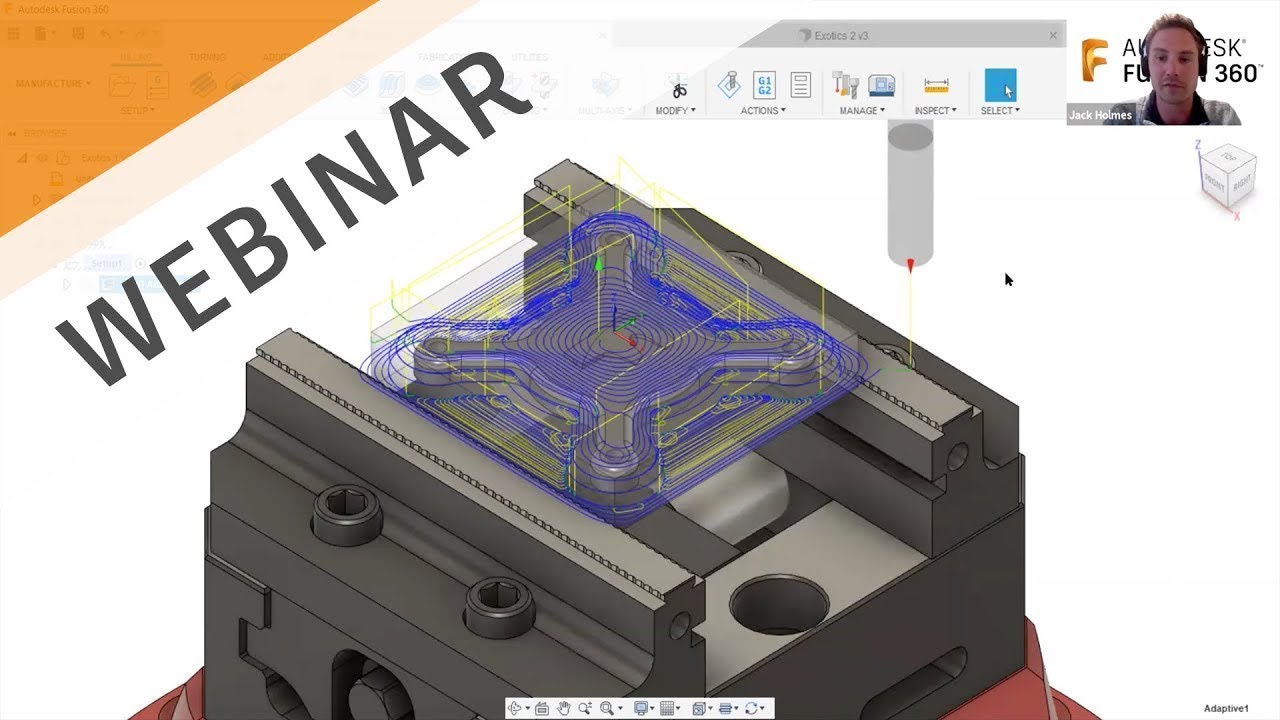
Task: Click the RIGHT face of the ViewCube
Action: pos(1241,184)
